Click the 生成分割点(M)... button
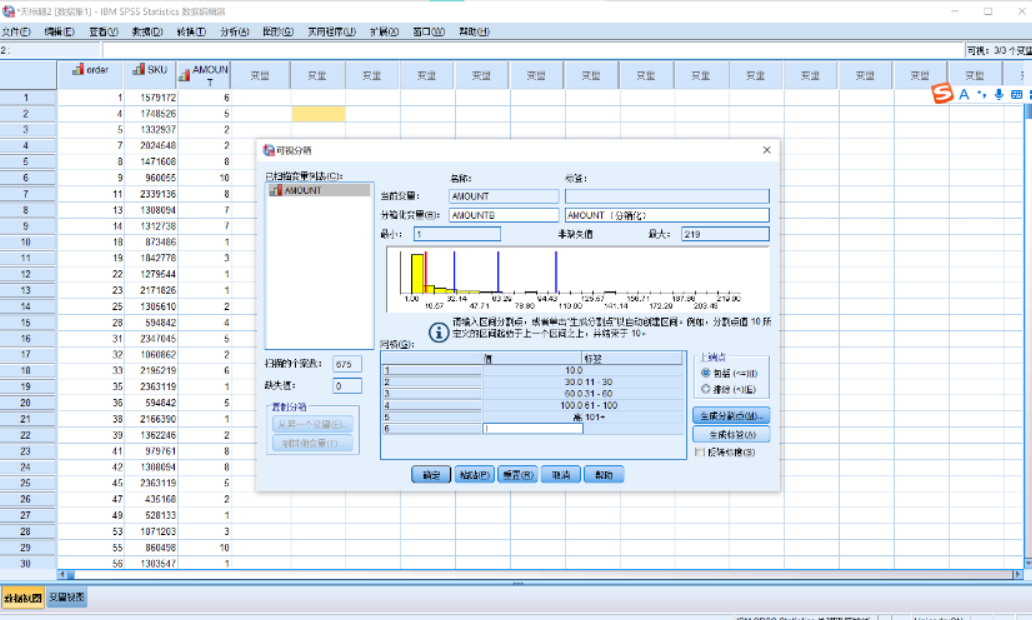 731,416
